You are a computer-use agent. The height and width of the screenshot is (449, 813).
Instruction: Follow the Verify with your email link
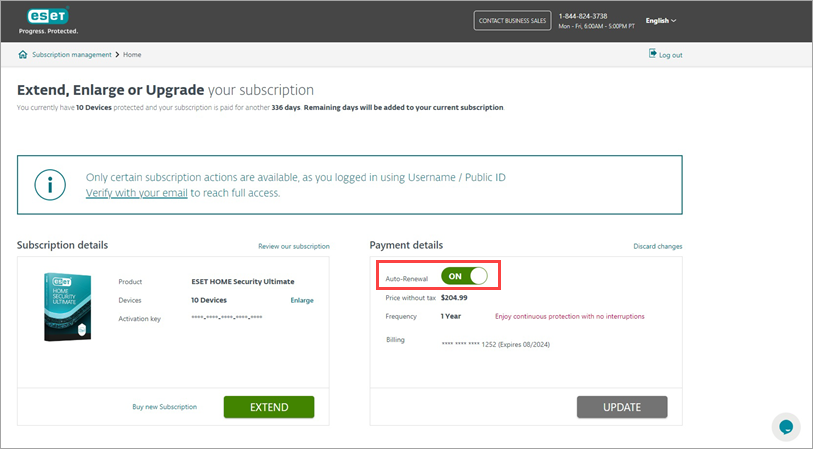tap(136, 193)
